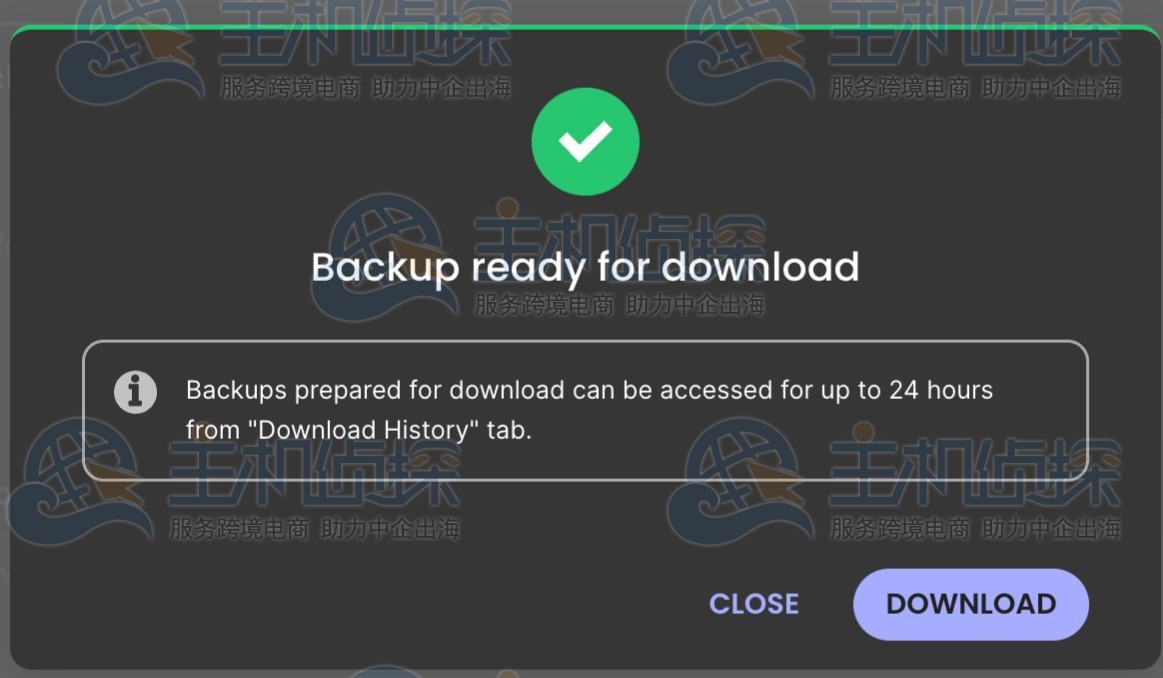The image size is (1163, 678).
Task: Select the rounded border of the info panel
Action: pyautogui.click(x=585, y=342)
